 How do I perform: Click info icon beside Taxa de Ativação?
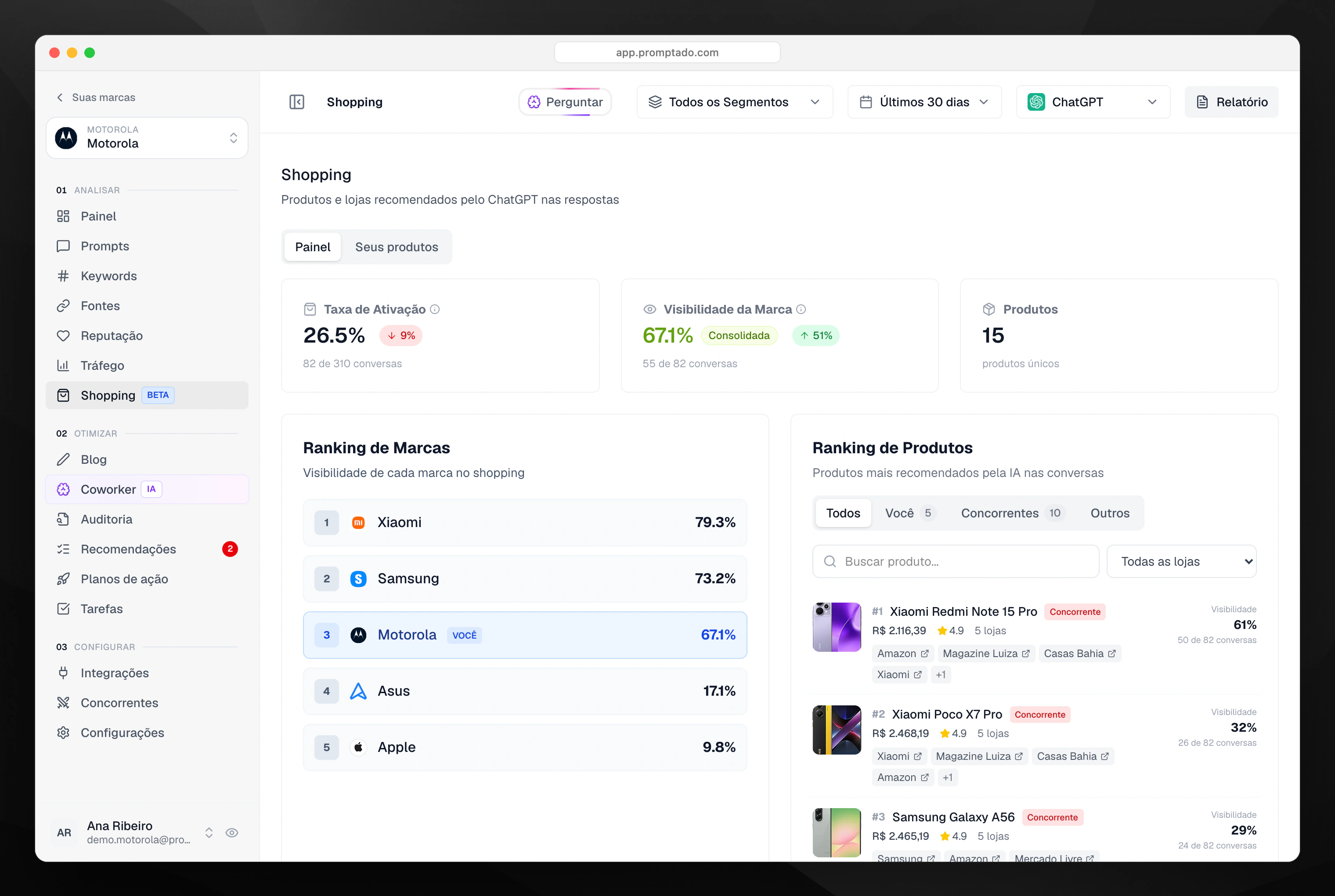[x=435, y=309]
